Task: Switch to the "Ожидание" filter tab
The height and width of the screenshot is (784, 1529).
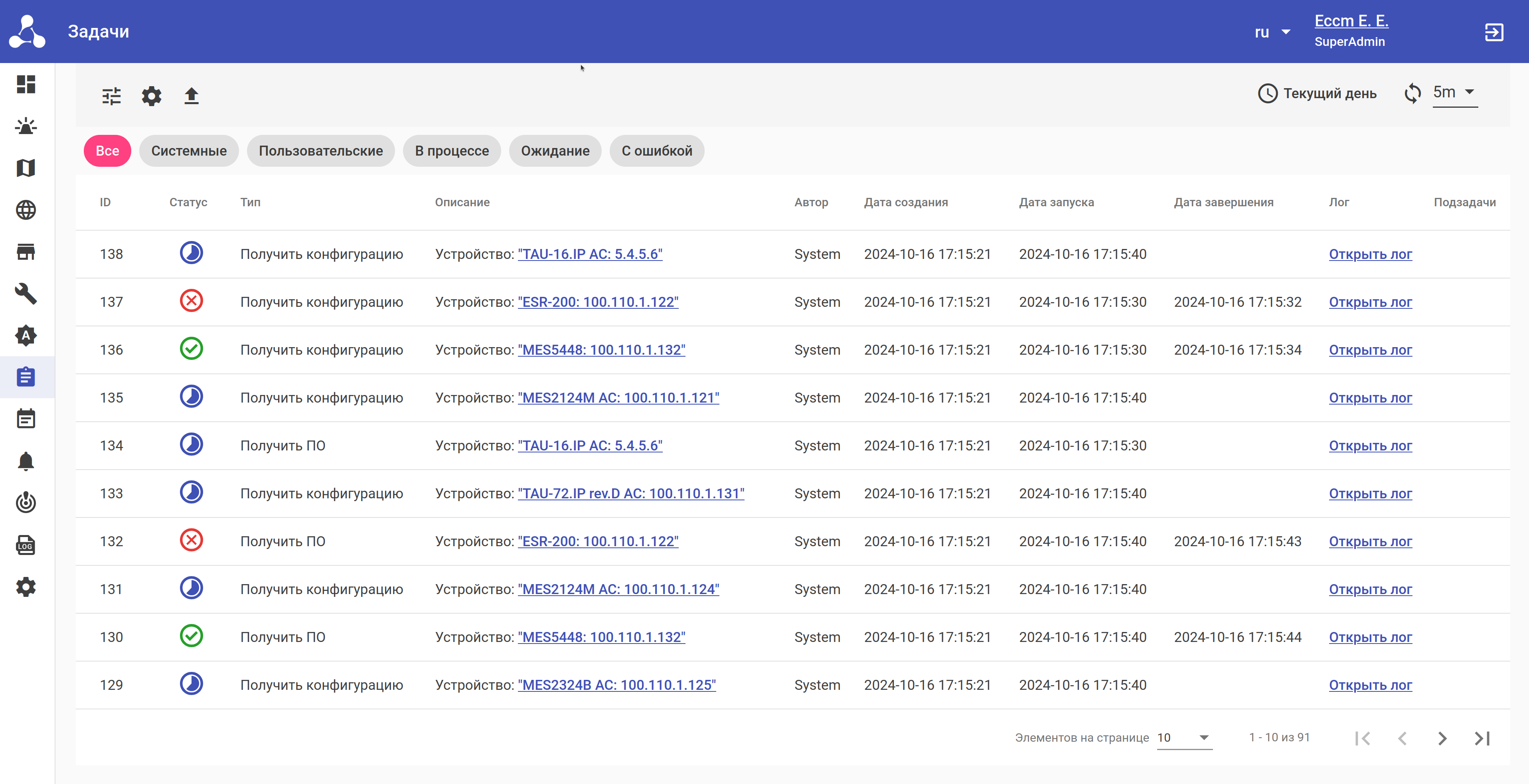Action: pos(555,151)
